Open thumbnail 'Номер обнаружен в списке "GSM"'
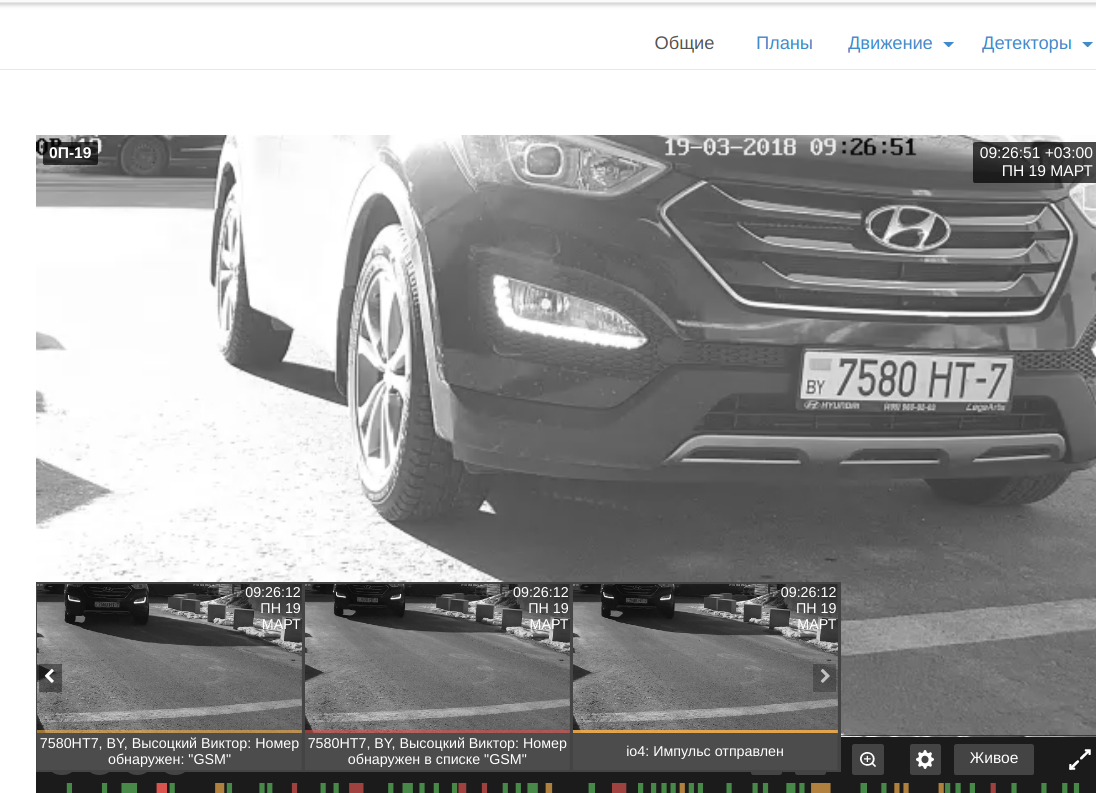Screen dimensions: 1096x793 point(437,657)
